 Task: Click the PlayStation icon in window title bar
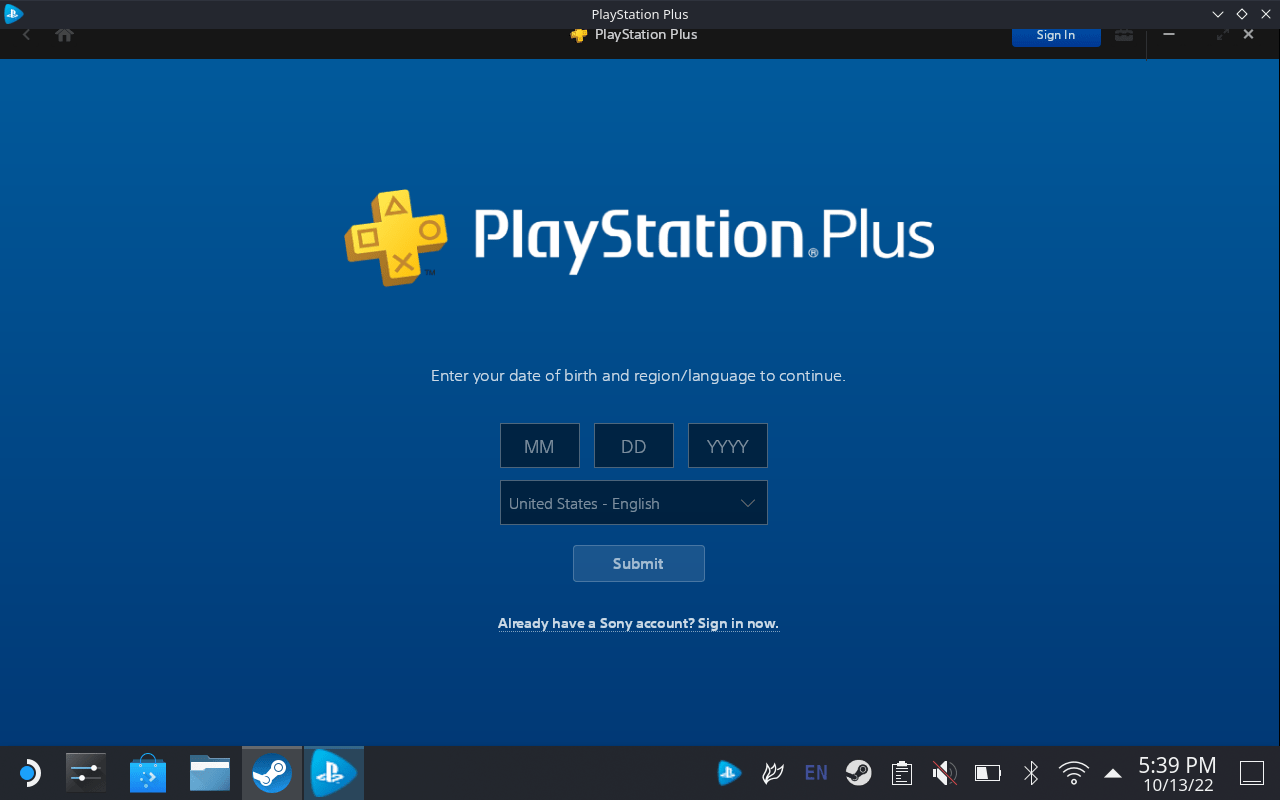tap(13, 14)
